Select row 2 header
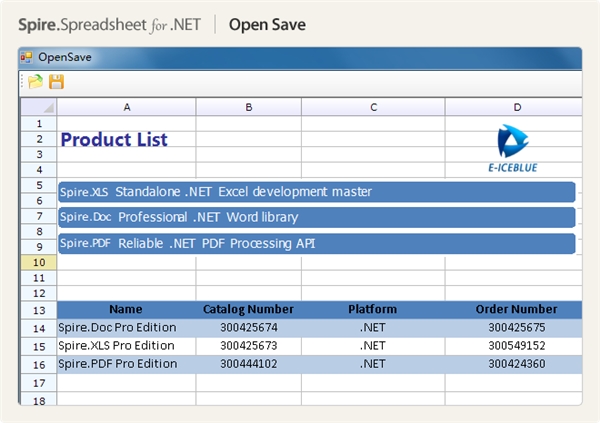The width and height of the screenshot is (600, 423). [x=39, y=139]
